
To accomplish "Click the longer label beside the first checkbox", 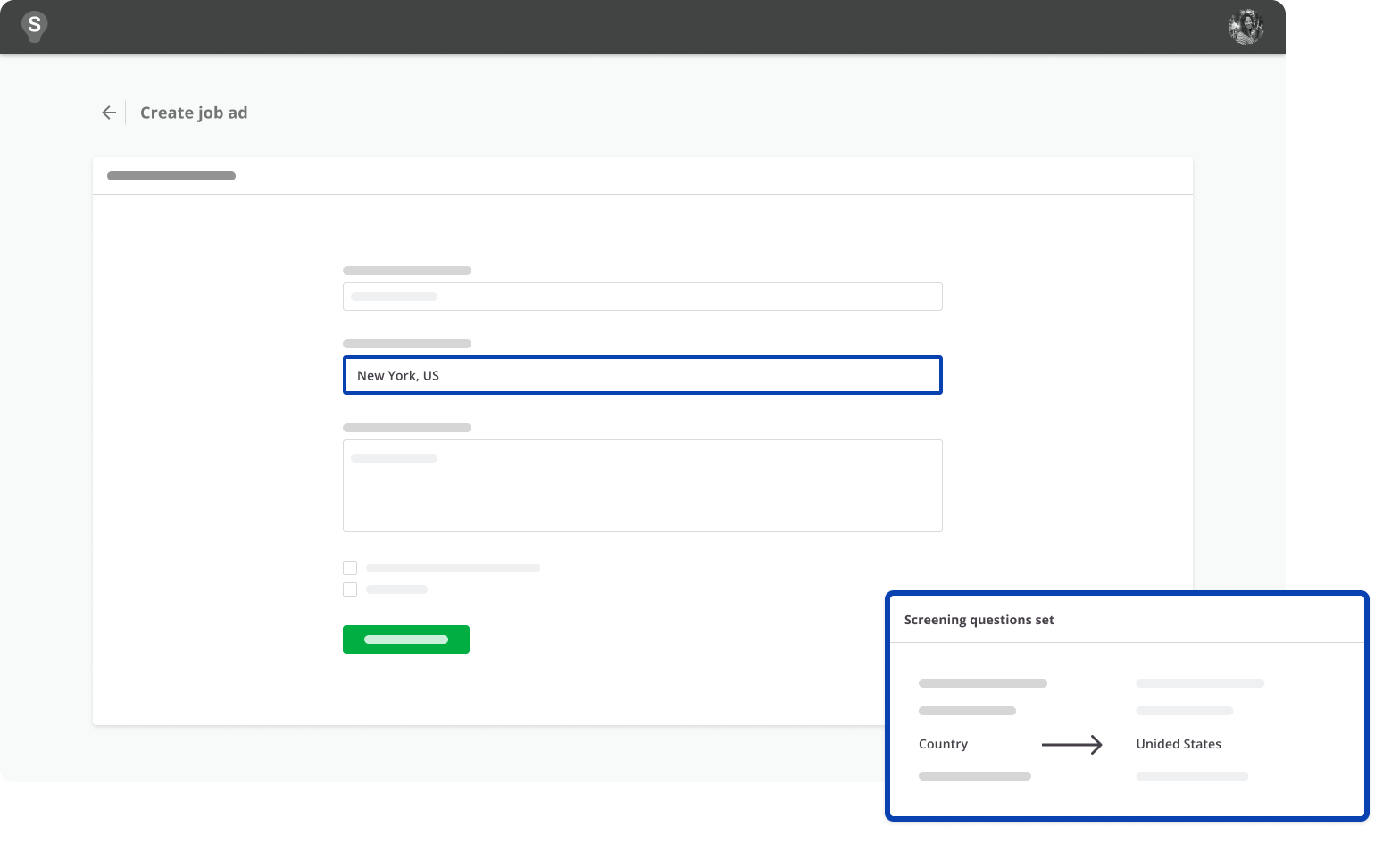I will pyautogui.click(x=453, y=568).
